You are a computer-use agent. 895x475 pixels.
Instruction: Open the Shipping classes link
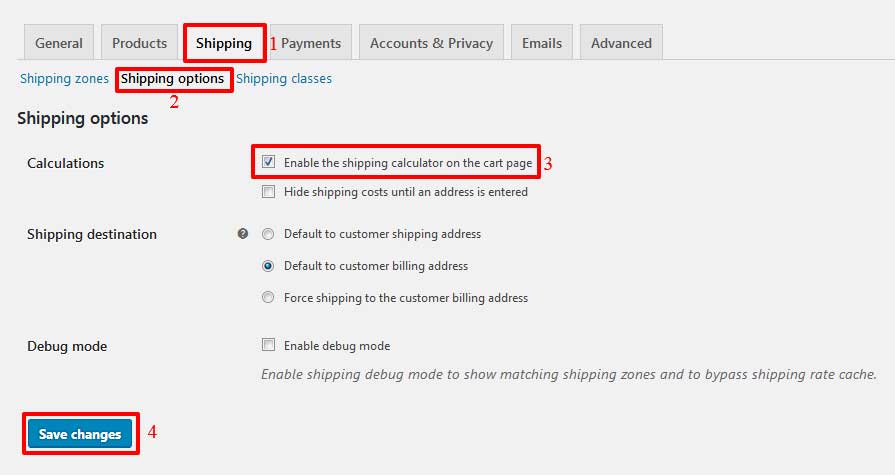284,78
